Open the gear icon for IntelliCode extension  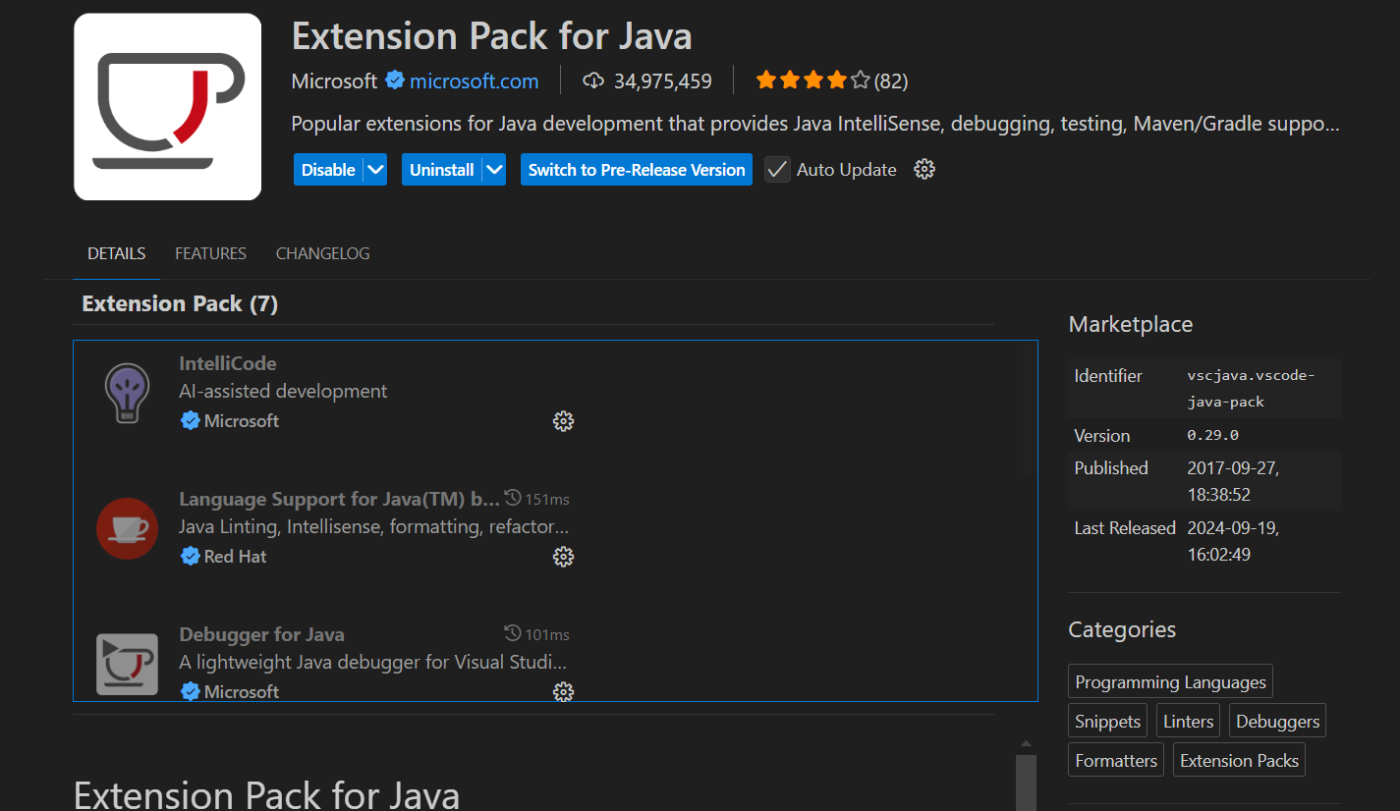[x=563, y=421]
